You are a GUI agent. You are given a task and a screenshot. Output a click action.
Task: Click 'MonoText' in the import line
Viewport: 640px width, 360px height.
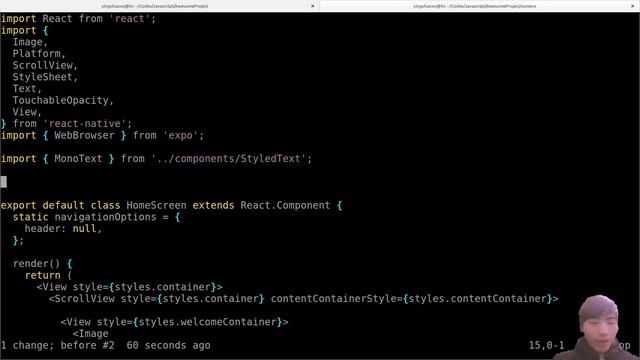coord(78,159)
